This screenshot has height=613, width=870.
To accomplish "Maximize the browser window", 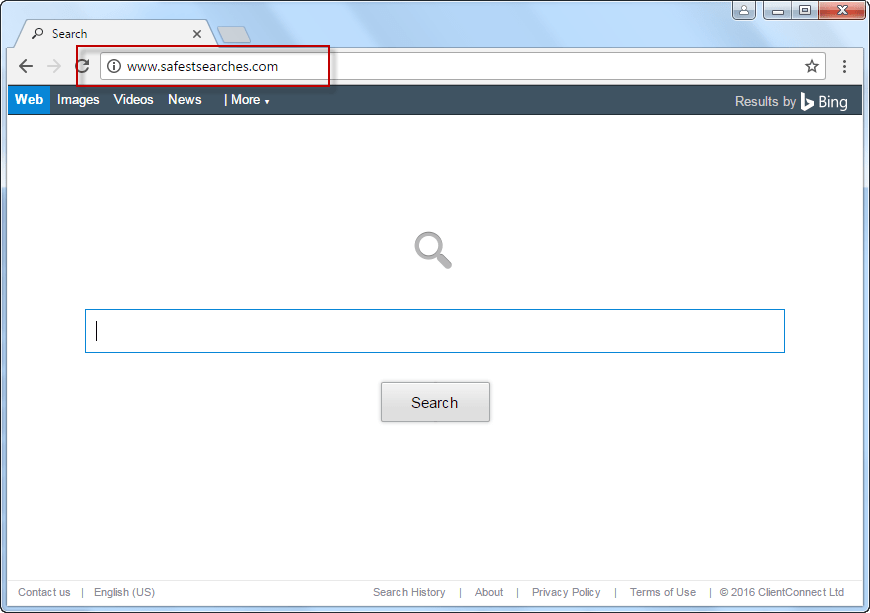I will click(805, 11).
